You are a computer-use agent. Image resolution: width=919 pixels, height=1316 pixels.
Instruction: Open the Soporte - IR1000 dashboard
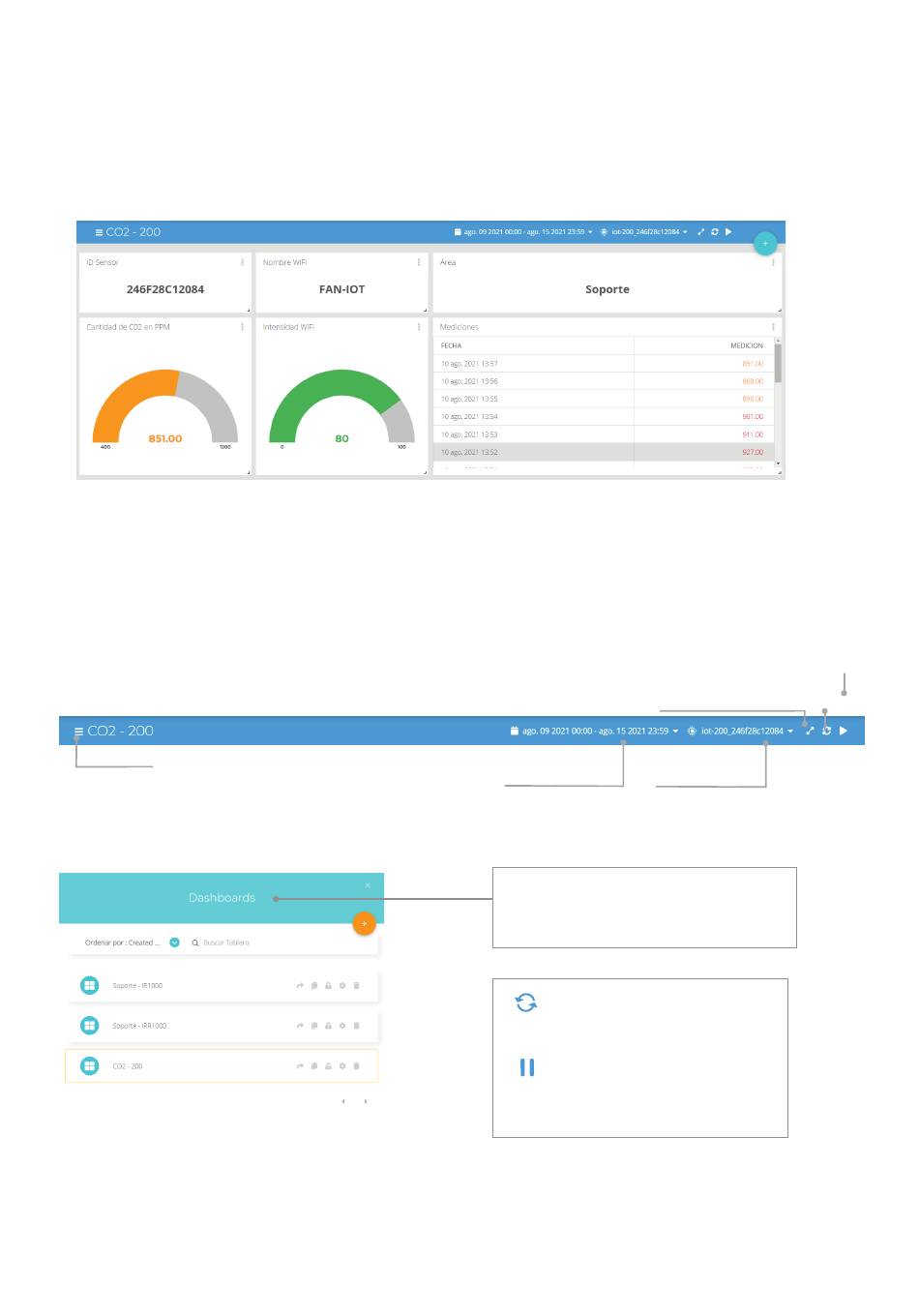coord(137,986)
